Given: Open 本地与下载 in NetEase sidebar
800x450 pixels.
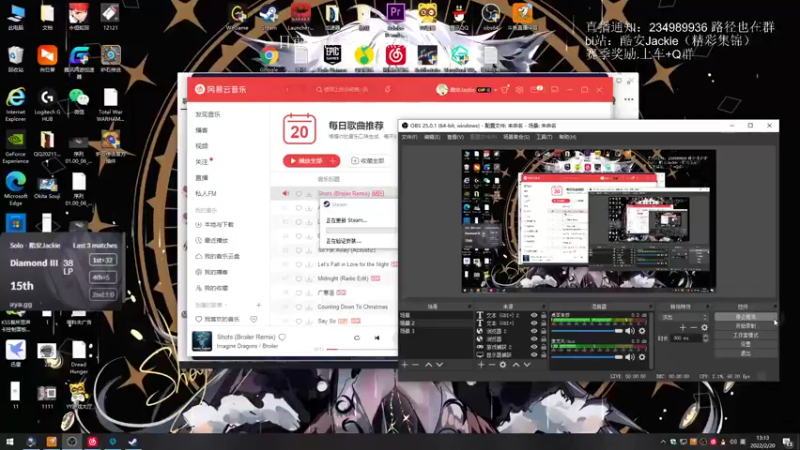Looking at the screenshot, I should pos(219,224).
